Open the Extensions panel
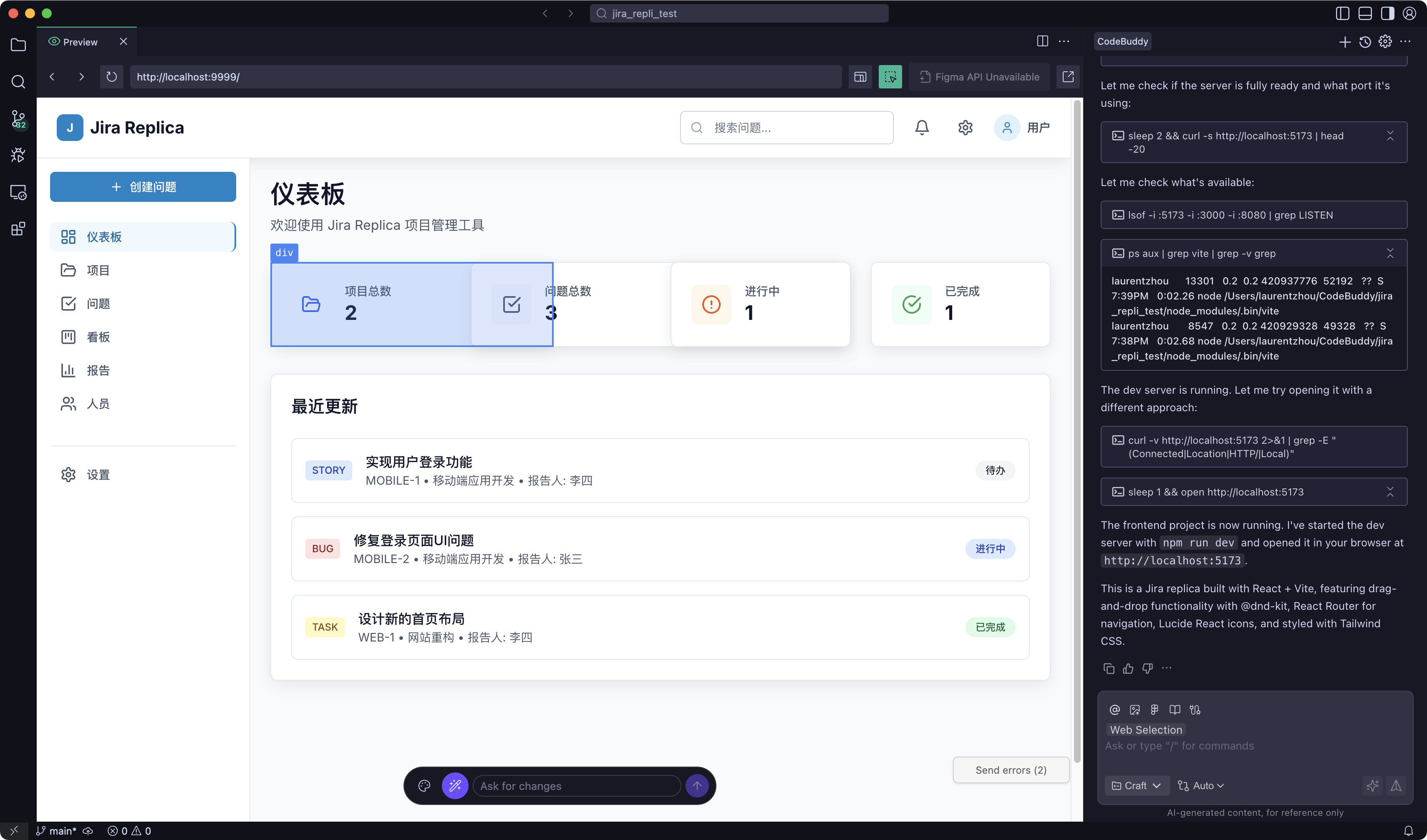Viewport: 1427px width, 840px height. [18, 229]
